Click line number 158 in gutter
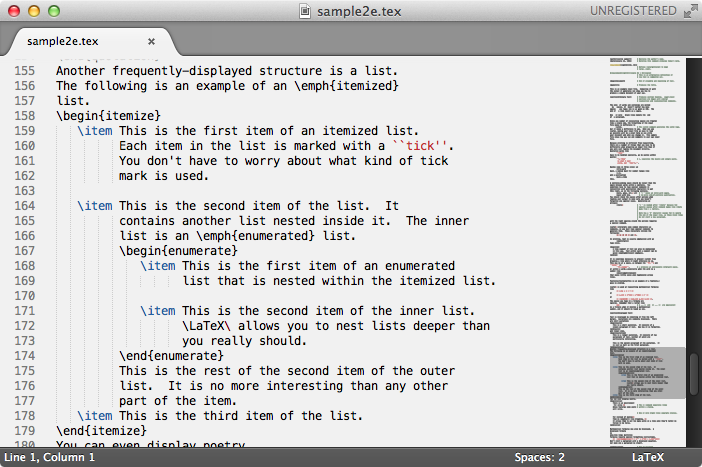This screenshot has width=702, height=467. 25,116
